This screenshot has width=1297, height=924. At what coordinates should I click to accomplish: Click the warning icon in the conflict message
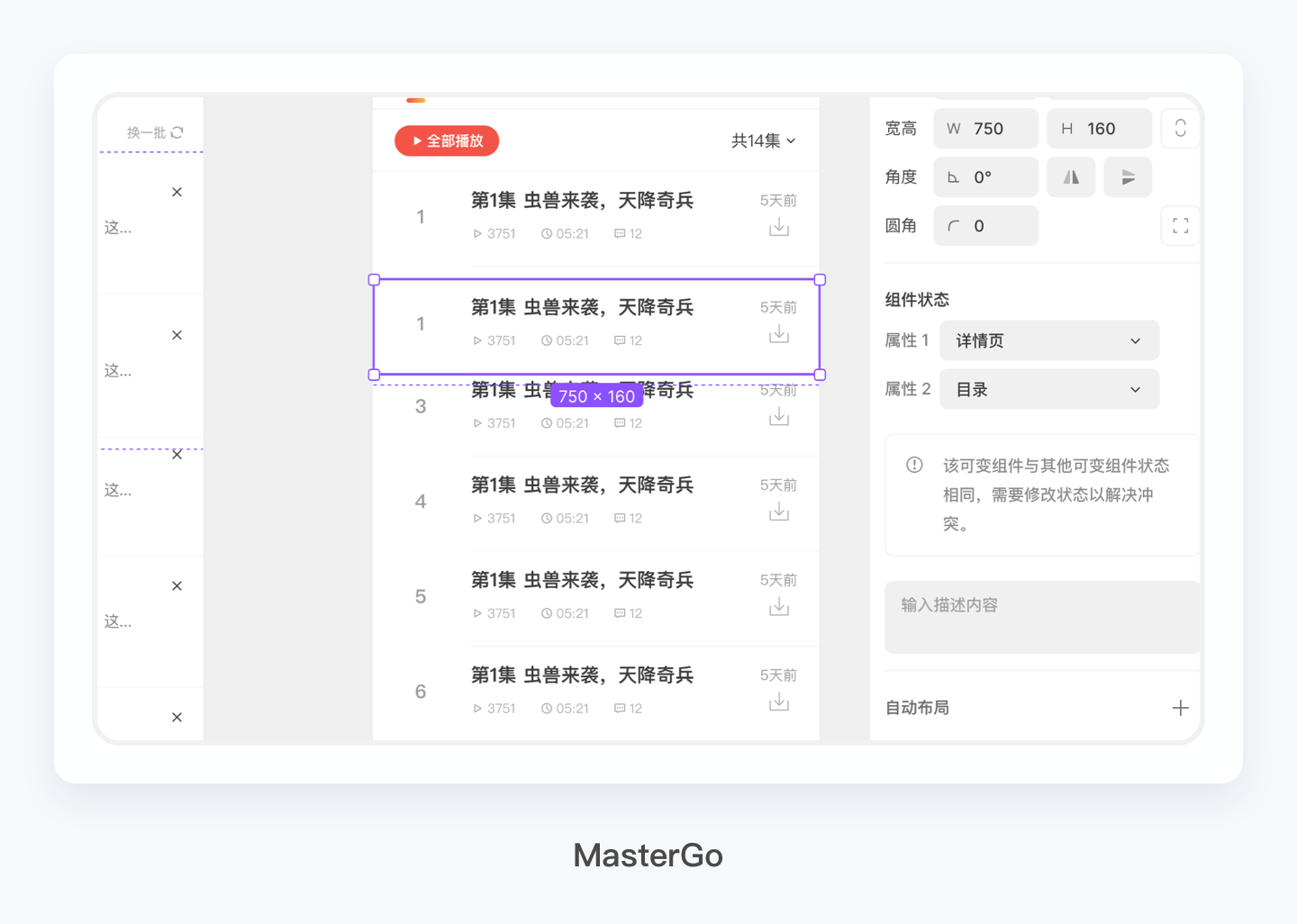click(913, 465)
